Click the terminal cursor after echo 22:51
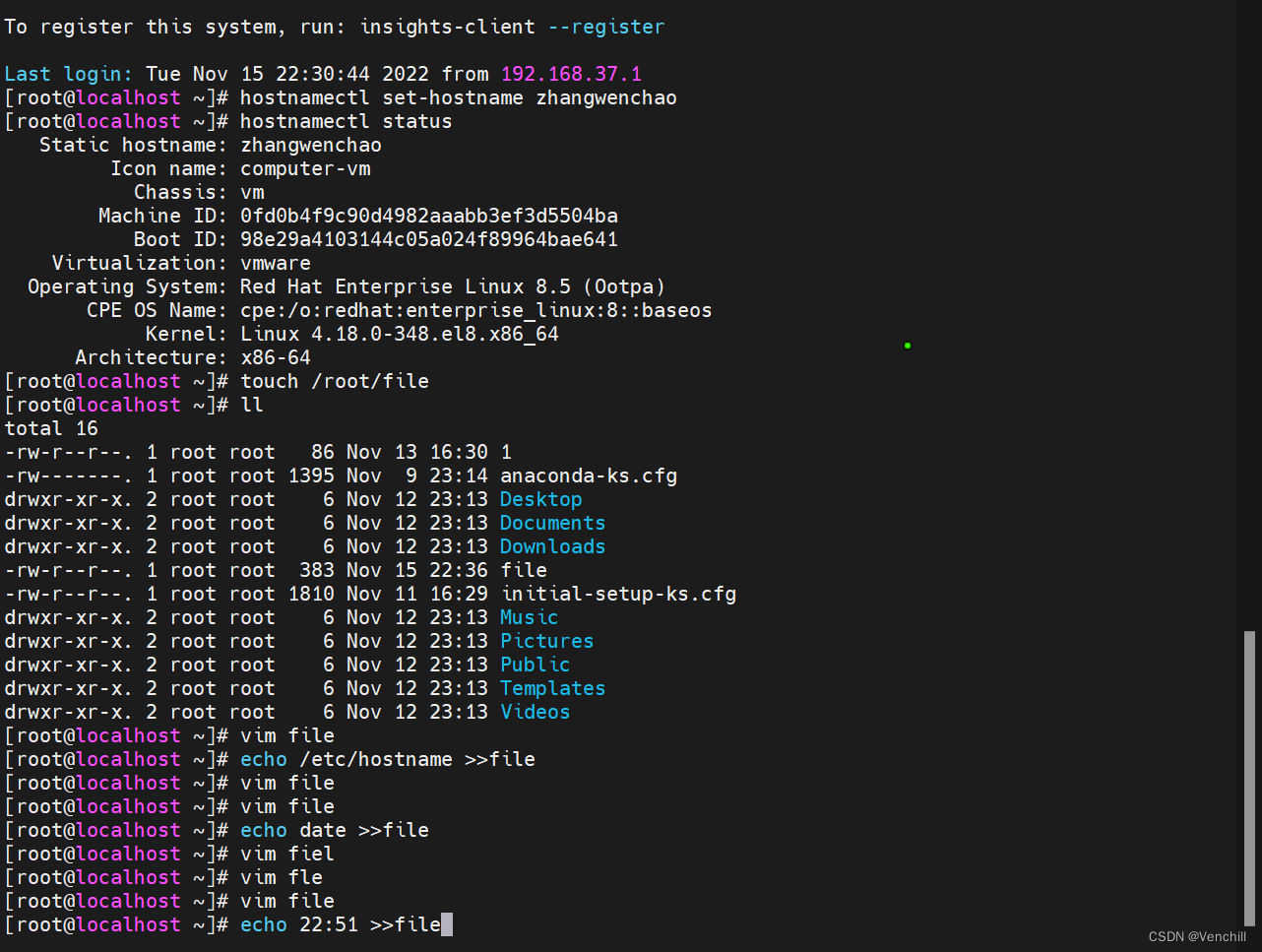Image resolution: width=1262 pixels, height=952 pixels. [447, 924]
